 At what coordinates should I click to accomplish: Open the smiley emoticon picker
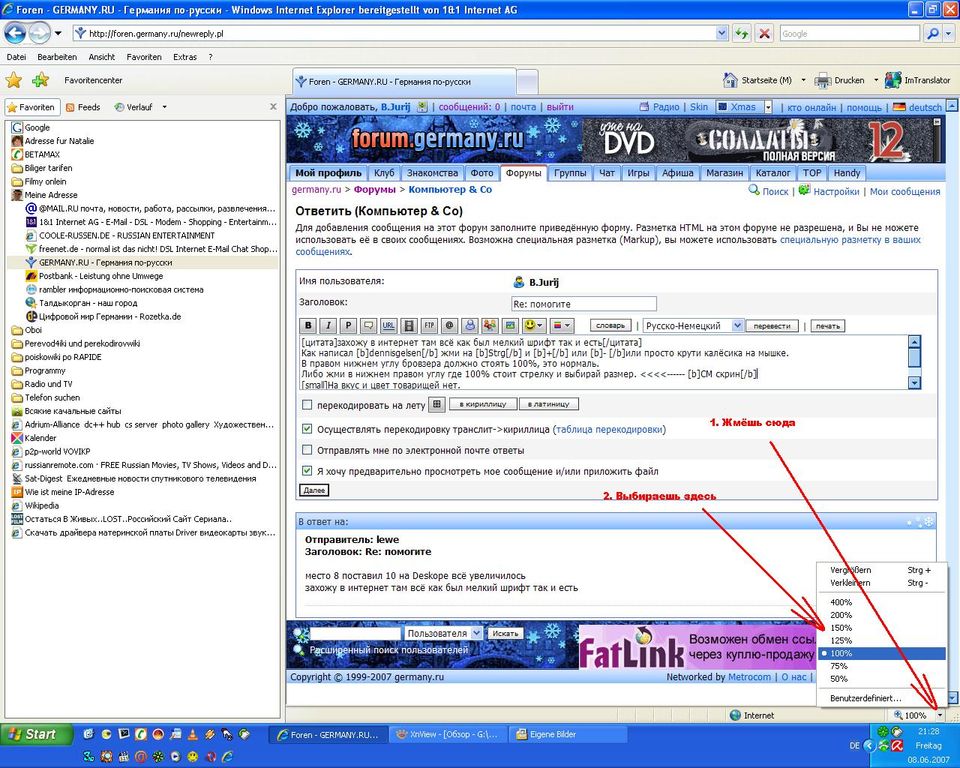coord(533,326)
